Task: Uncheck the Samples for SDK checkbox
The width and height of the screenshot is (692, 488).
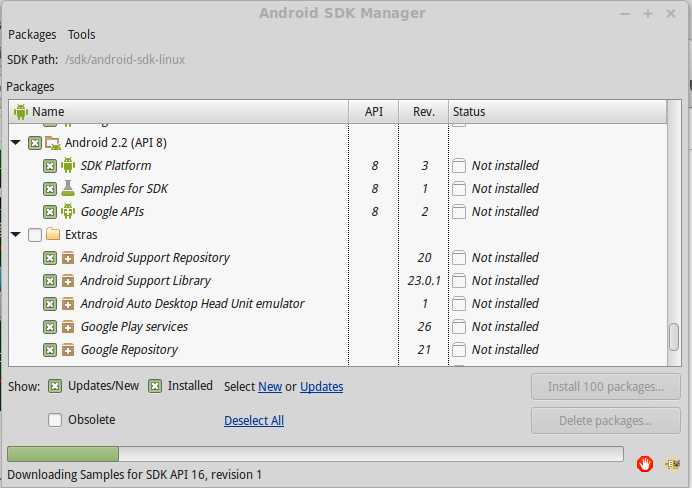Action: coord(50,189)
